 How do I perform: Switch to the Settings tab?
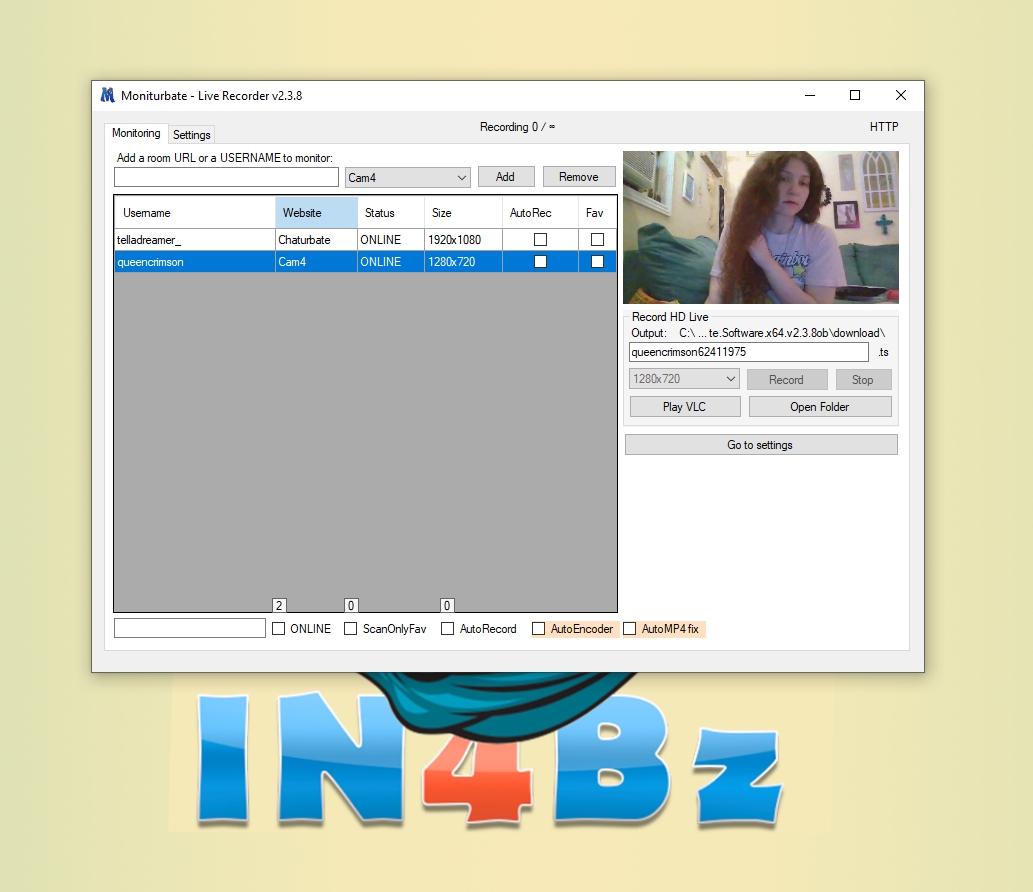tap(192, 134)
